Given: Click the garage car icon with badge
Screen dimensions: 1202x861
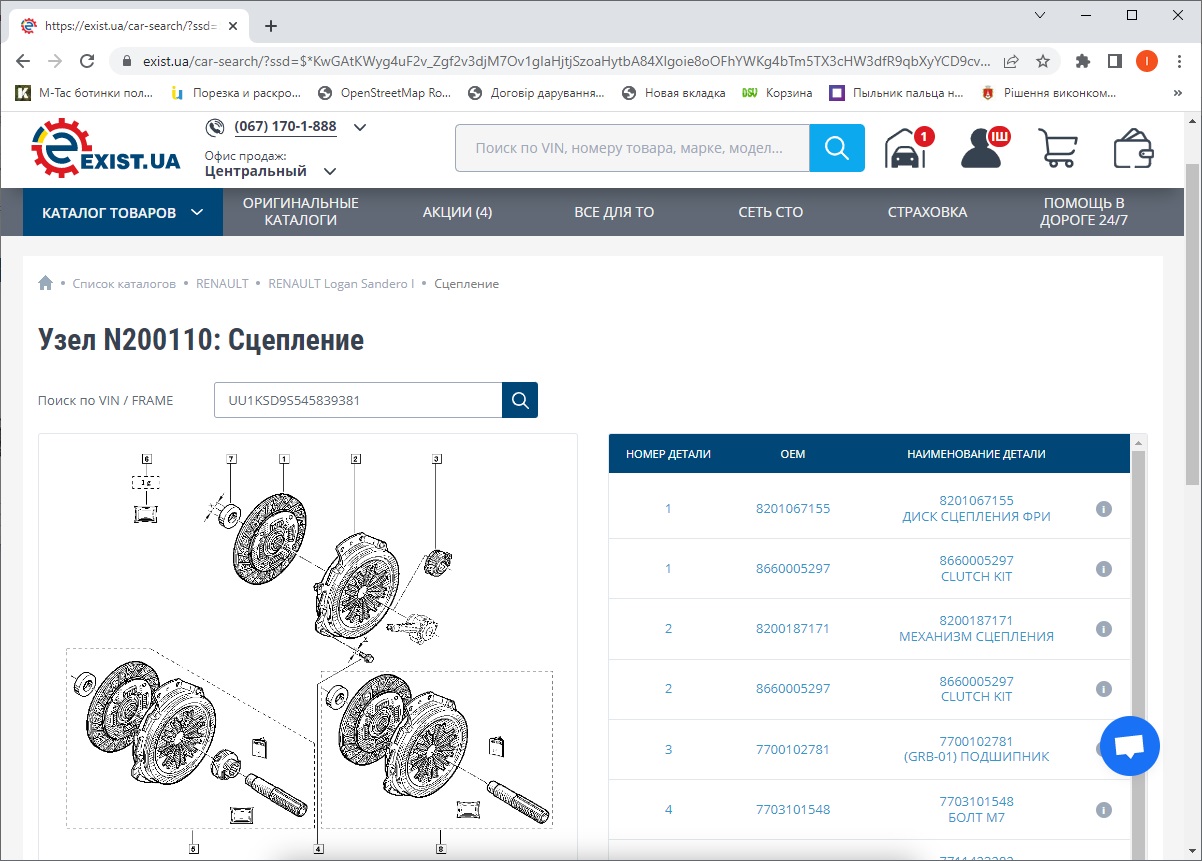Looking at the screenshot, I should coord(905,149).
